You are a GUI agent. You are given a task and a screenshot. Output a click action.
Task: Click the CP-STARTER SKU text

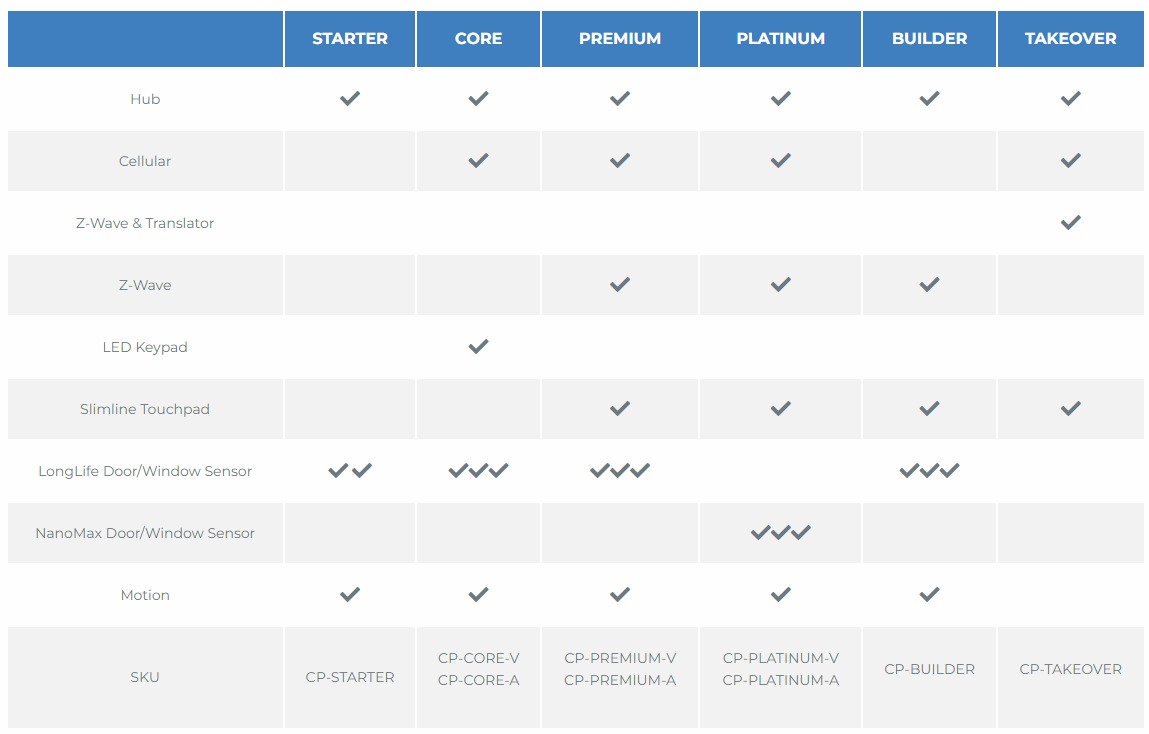coord(350,678)
